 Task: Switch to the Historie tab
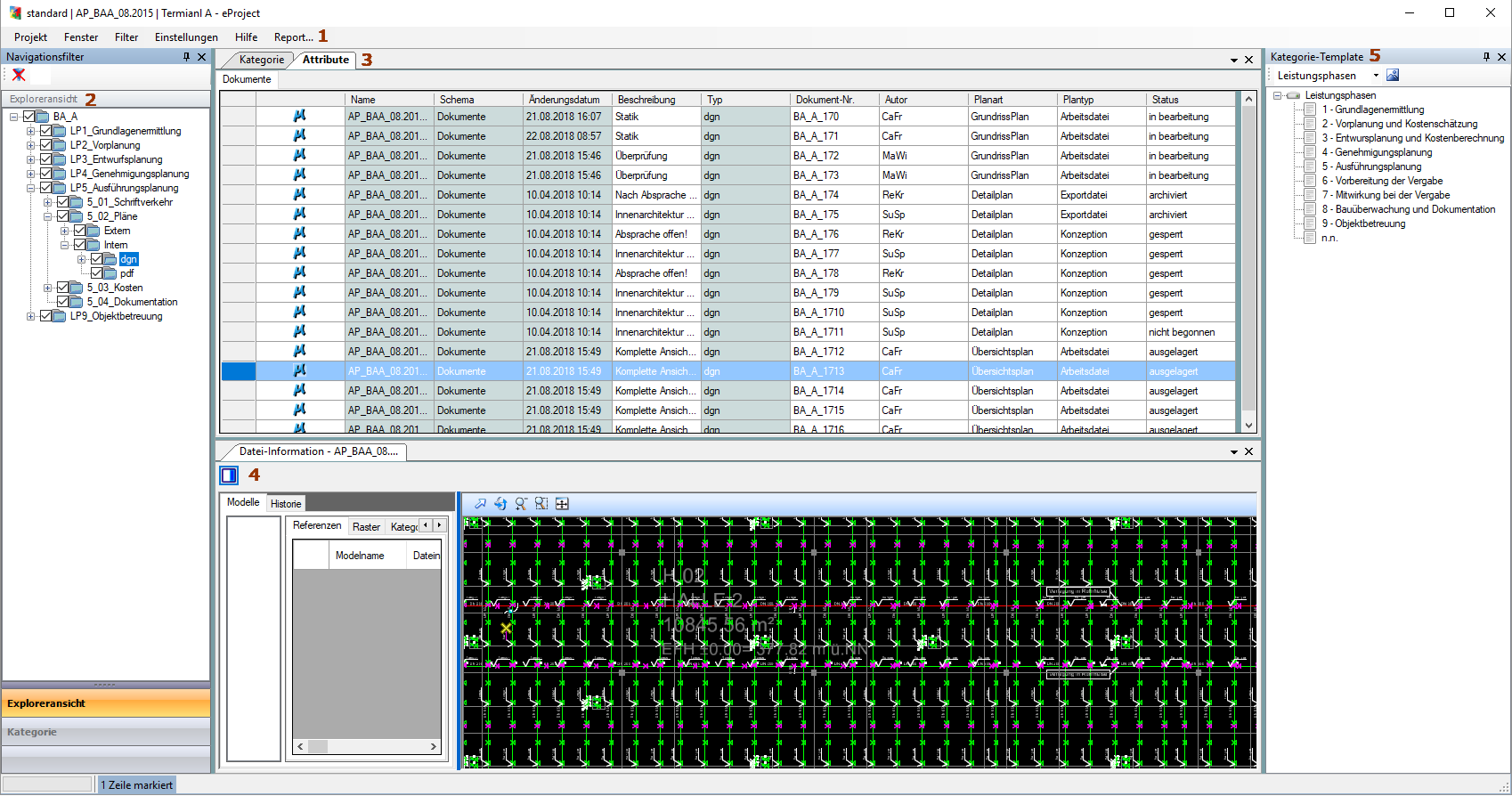(286, 504)
